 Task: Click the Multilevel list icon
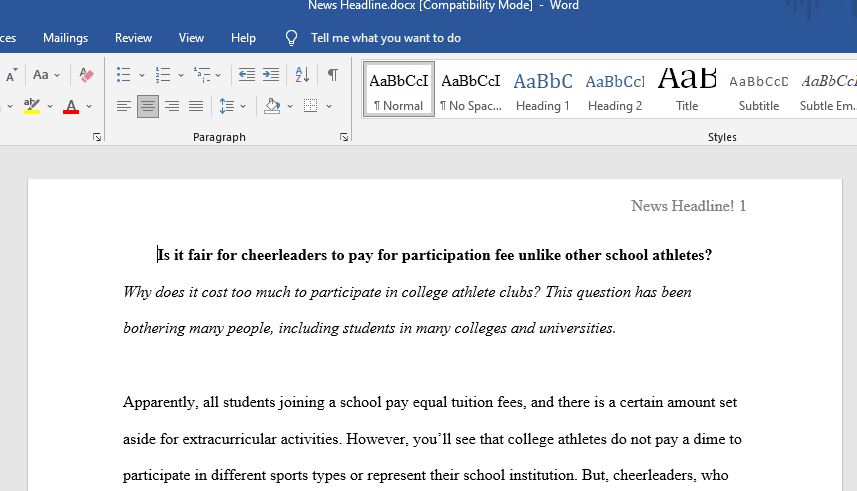(202, 74)
